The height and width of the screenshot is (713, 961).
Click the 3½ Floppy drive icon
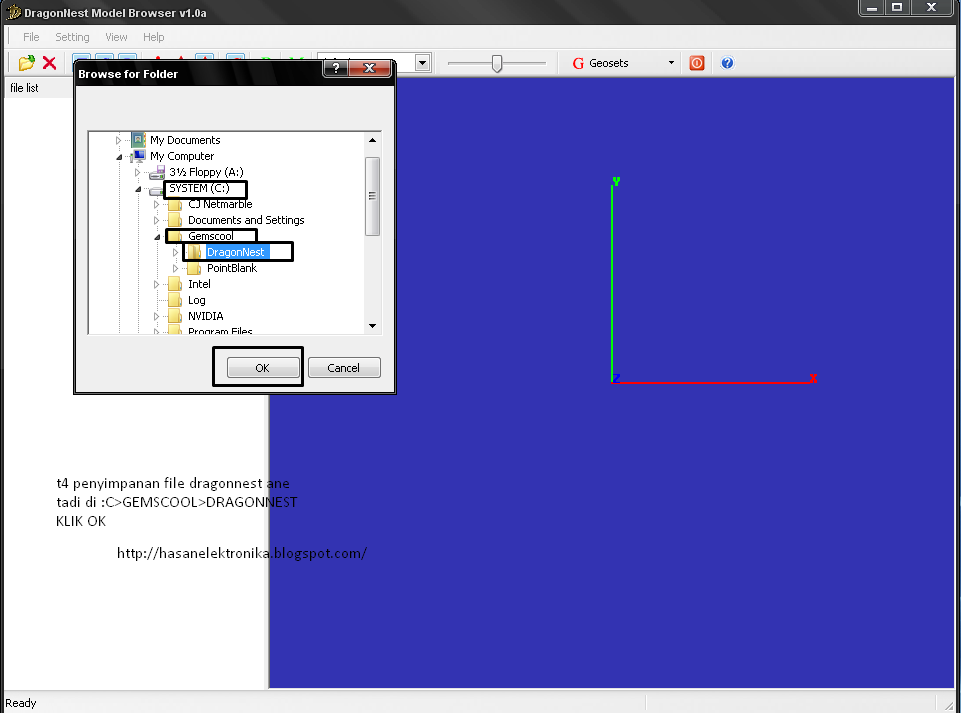[157, 172]
